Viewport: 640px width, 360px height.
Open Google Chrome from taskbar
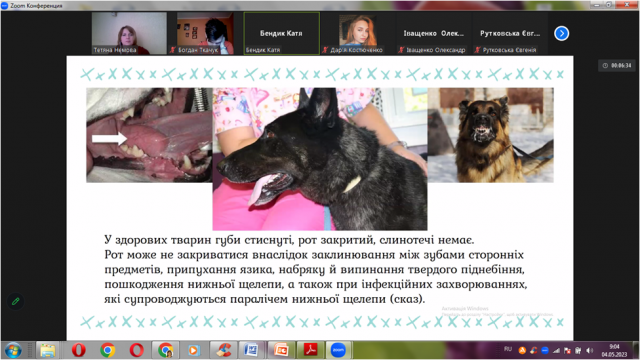(x=108, y=350)
